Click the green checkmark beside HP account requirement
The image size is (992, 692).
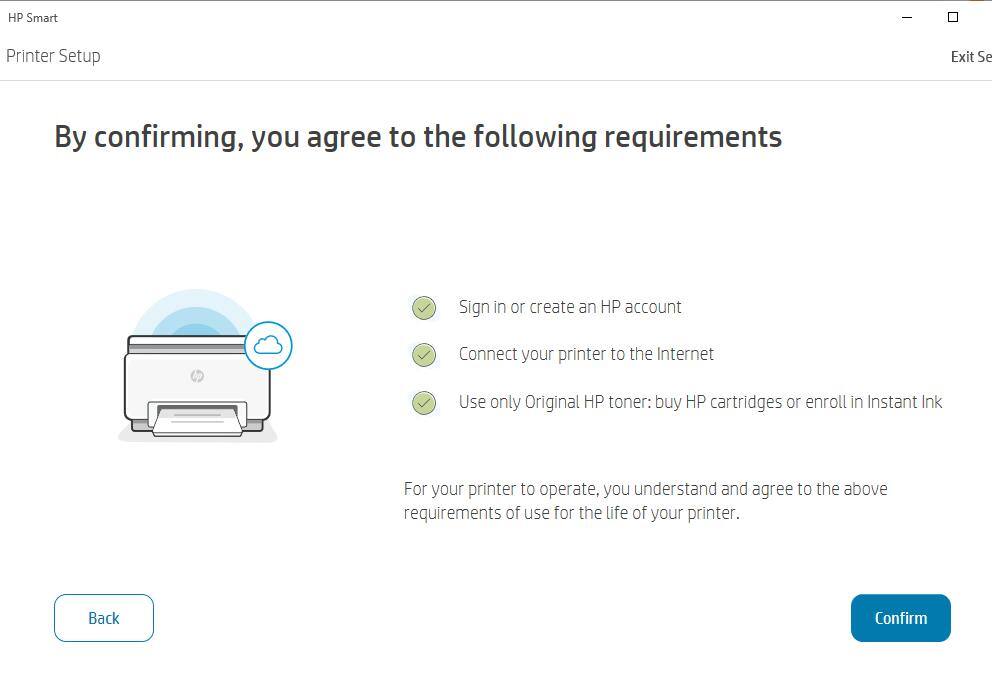click(423, 308)
